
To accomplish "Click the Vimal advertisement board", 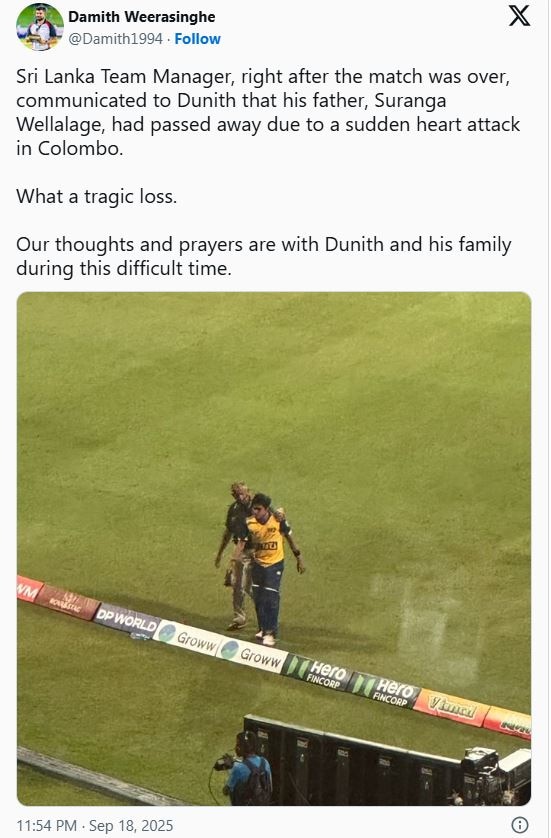I will click(x=452, y=708).
